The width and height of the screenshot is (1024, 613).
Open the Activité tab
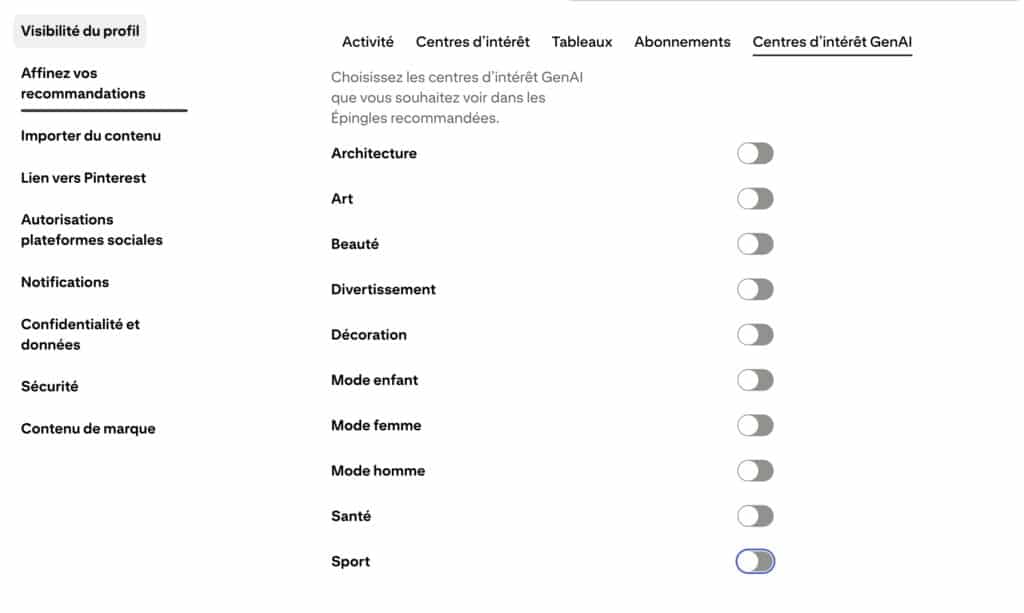[x=367, y=42]
